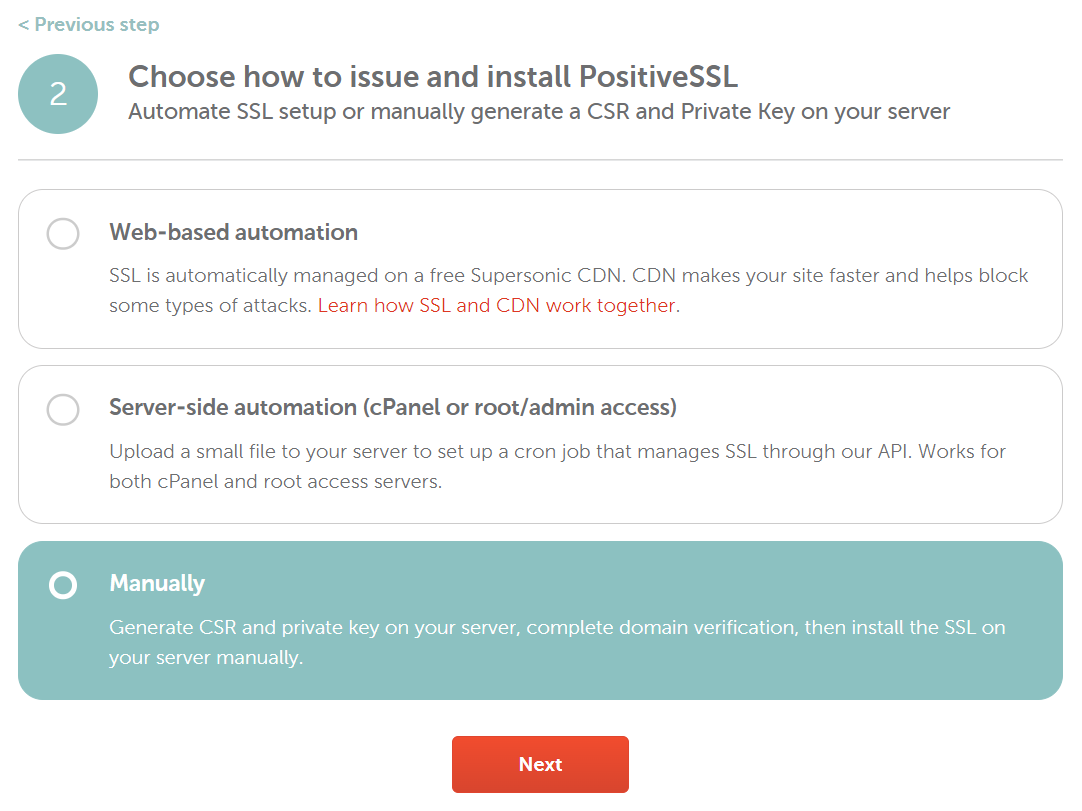Select the Server-side automation radio button
The height and width of the screenshot is (811, 1082).
click(63, 409)
